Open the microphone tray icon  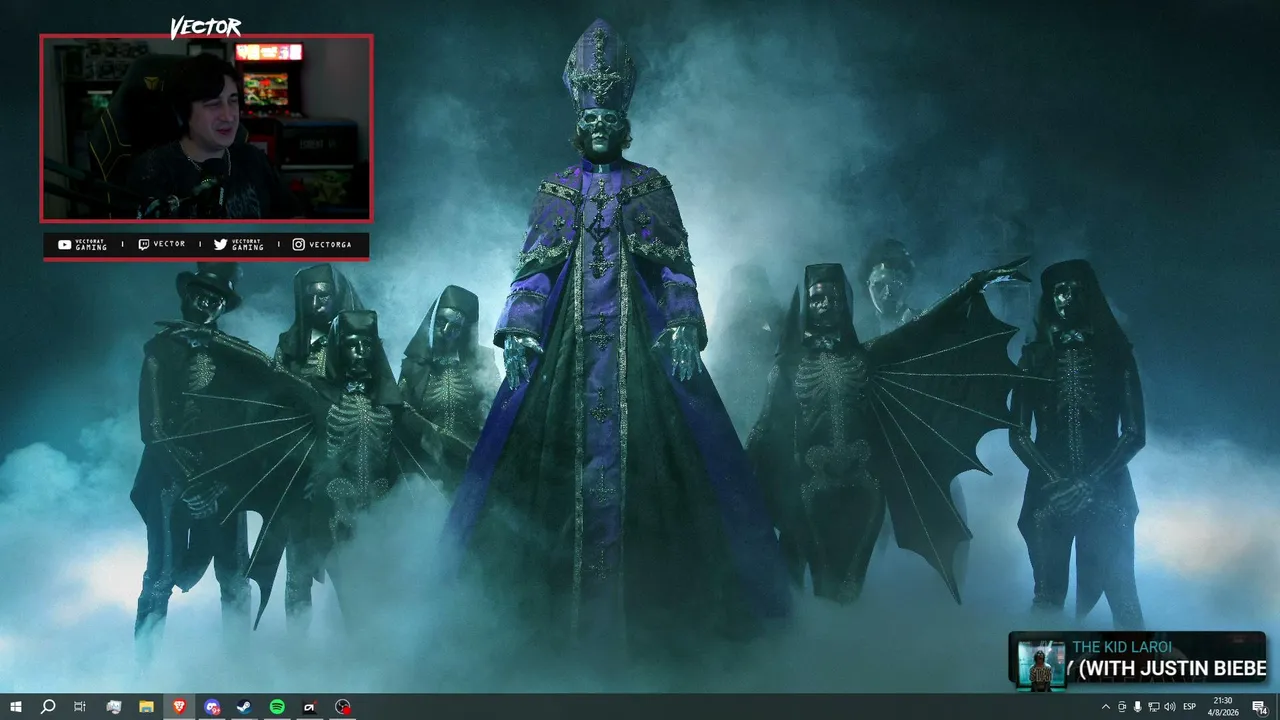tap(1137, 707)
